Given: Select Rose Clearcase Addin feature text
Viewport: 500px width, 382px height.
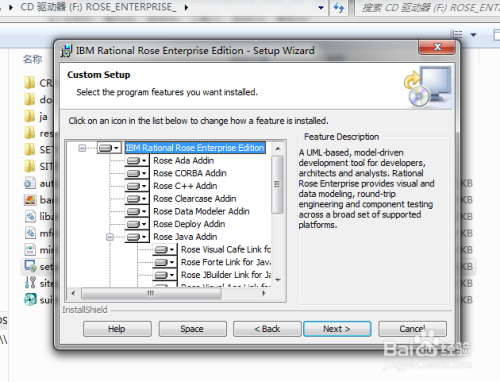Looking at the screenshot, I should [x=195, y=199].
